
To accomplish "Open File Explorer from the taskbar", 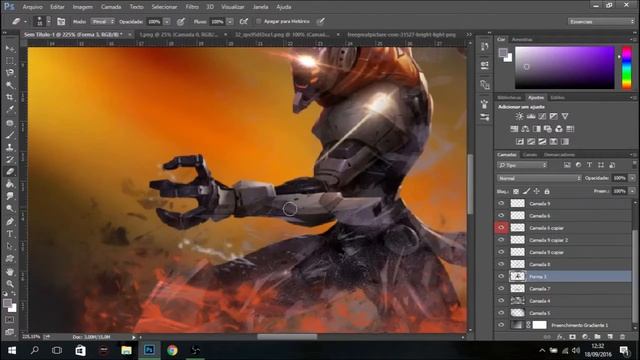I will [126, 350].
